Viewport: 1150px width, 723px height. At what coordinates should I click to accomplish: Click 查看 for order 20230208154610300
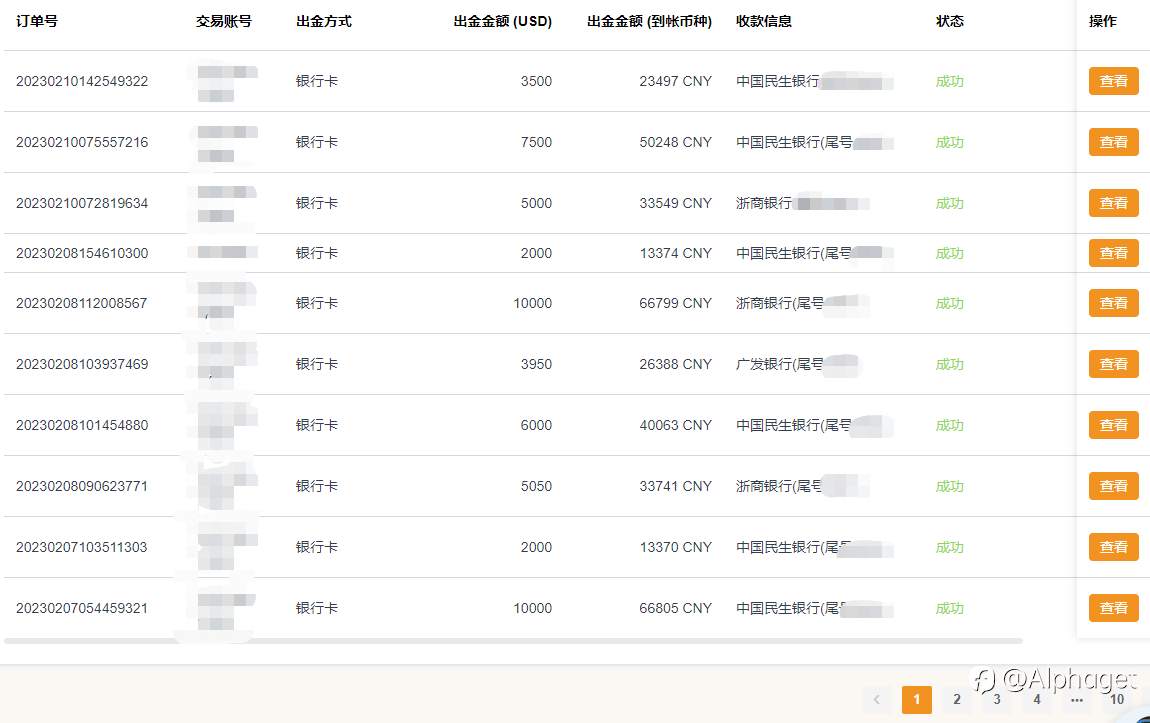[x=1113, y=253]
